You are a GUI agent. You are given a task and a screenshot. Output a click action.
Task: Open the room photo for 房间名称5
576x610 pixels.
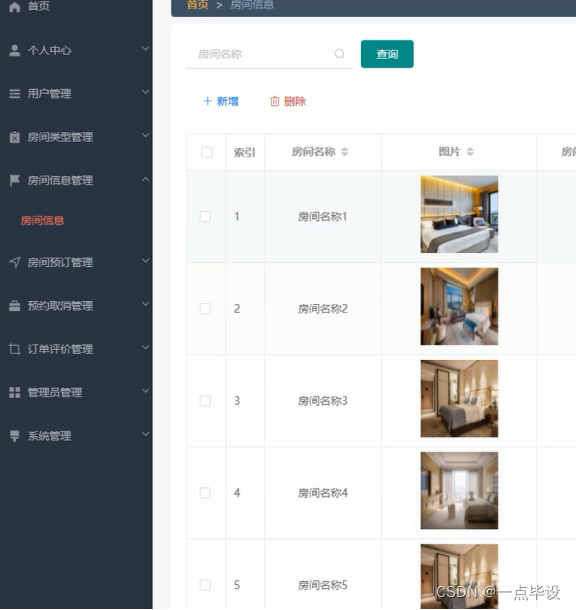(459, 577)
